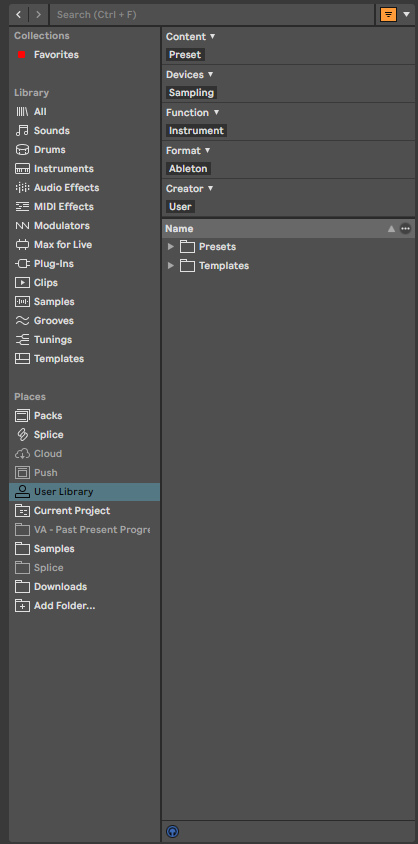Click the Cloud icon
Viewport: 418px width, 844px height.
[x=22, y=454]
